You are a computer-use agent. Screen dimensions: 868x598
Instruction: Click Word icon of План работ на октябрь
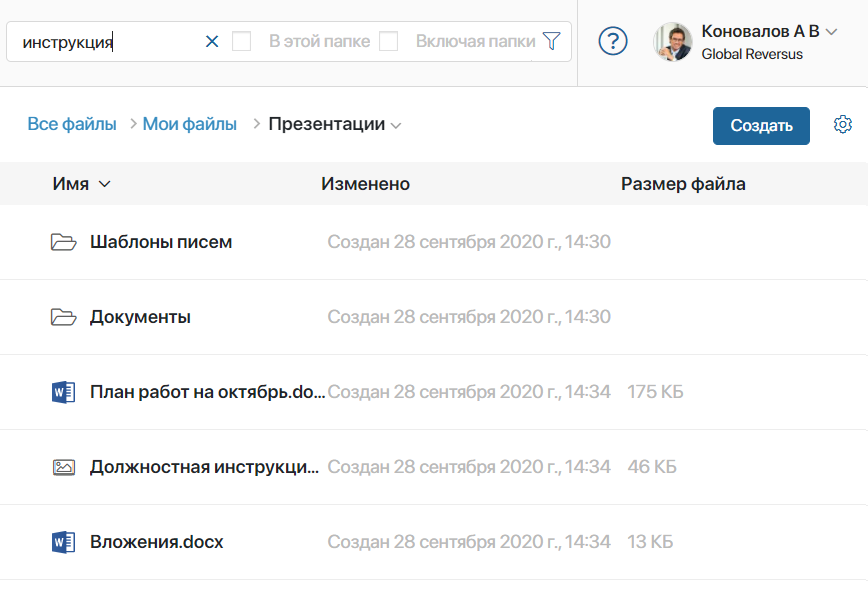pos(64,392)
